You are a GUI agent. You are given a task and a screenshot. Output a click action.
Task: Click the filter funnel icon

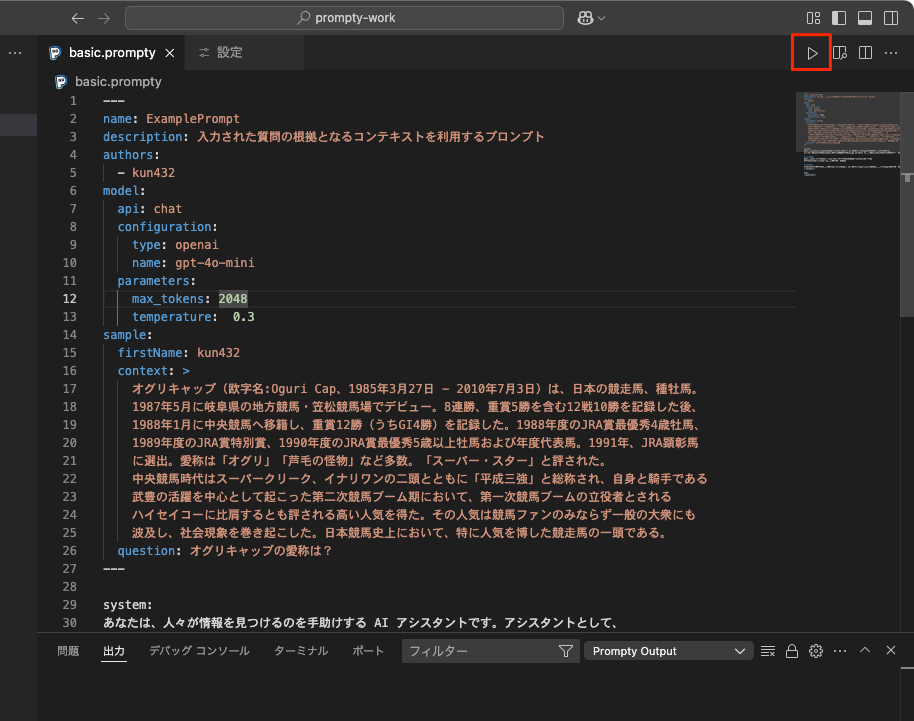tap(565, 651)
